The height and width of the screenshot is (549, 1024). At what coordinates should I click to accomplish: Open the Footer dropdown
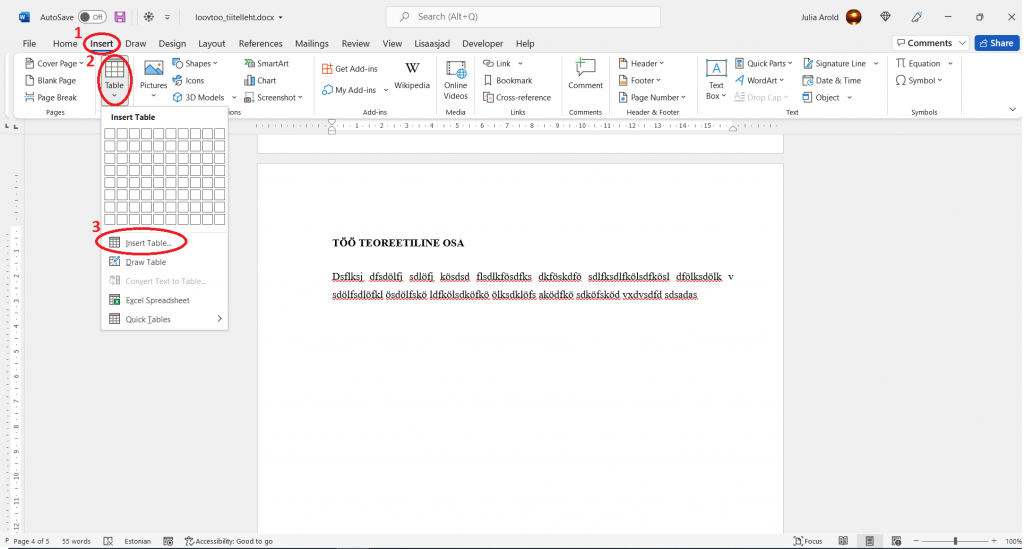[640, 80]
